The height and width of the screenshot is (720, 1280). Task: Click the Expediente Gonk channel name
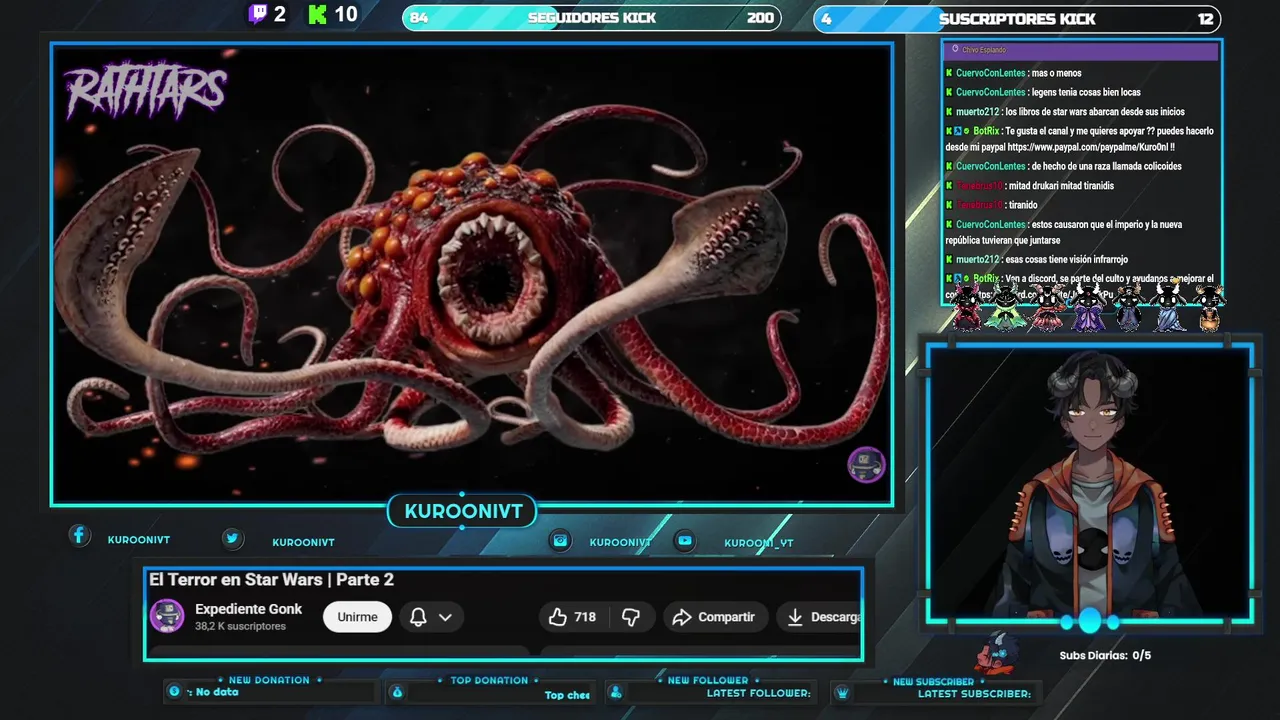248,609
